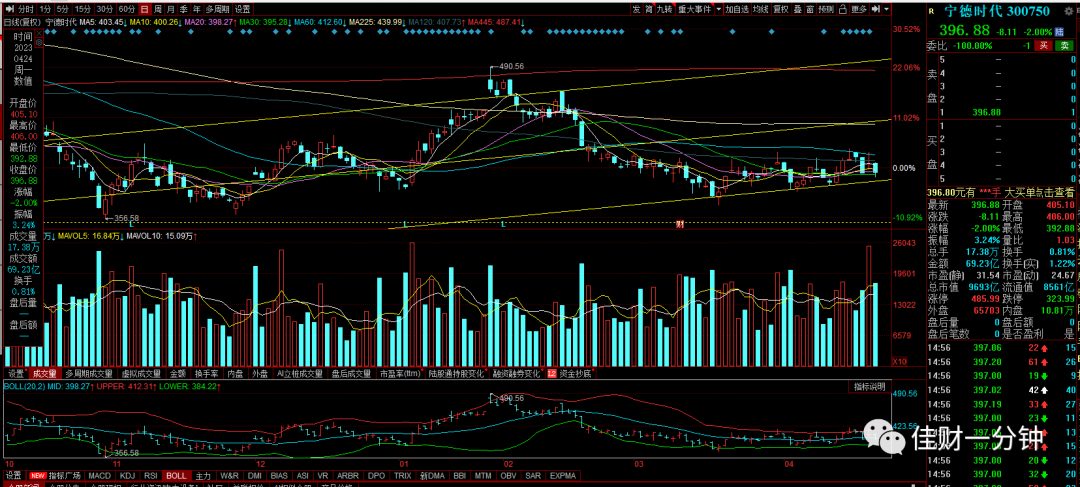Click the red 买 buy button

pos(1044,45)
